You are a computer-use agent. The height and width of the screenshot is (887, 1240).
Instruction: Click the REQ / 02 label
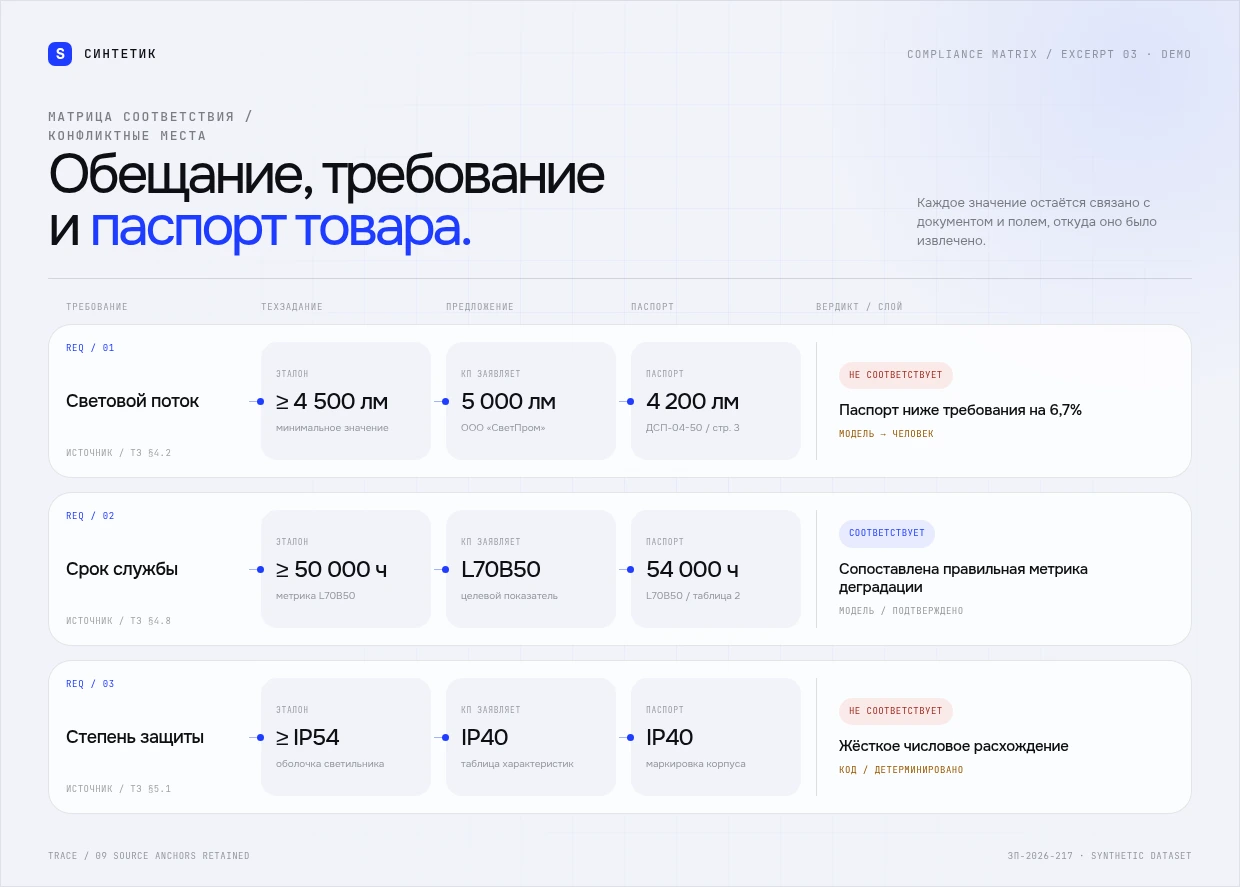coord(90,516)
